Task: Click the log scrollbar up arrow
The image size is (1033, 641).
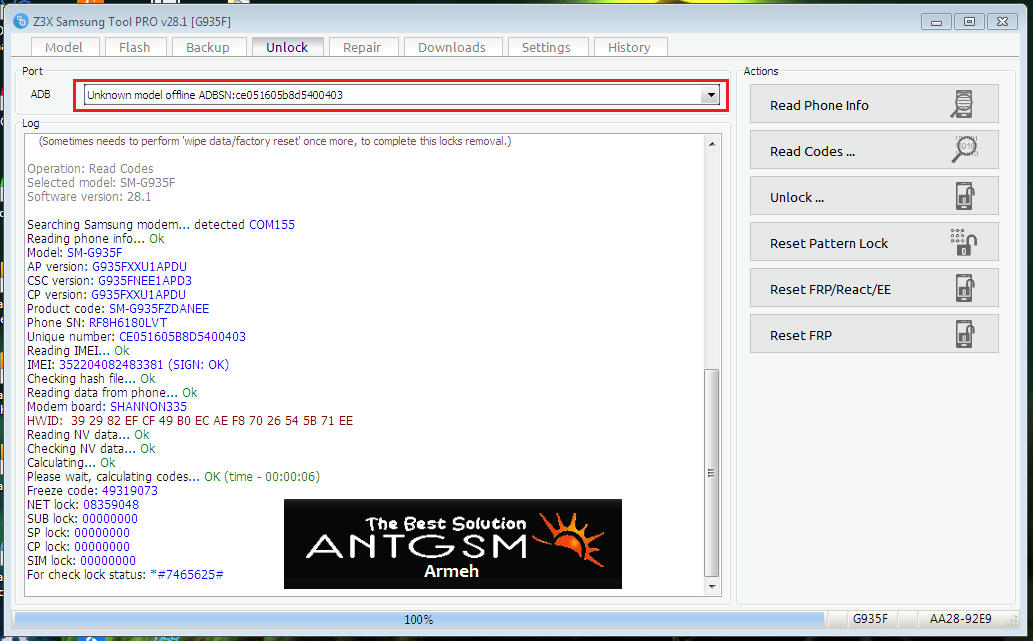Action: point(712,143)
